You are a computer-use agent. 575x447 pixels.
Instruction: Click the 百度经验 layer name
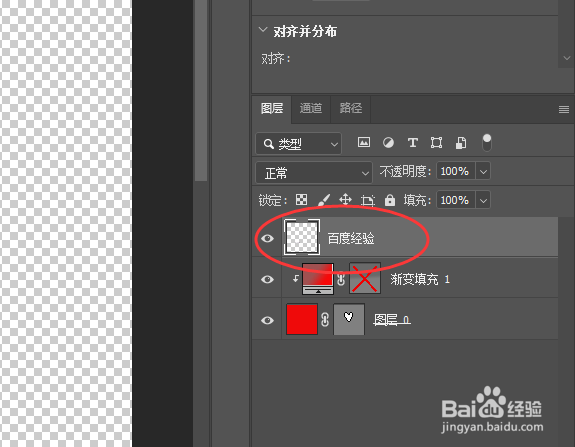click(351, 239)
